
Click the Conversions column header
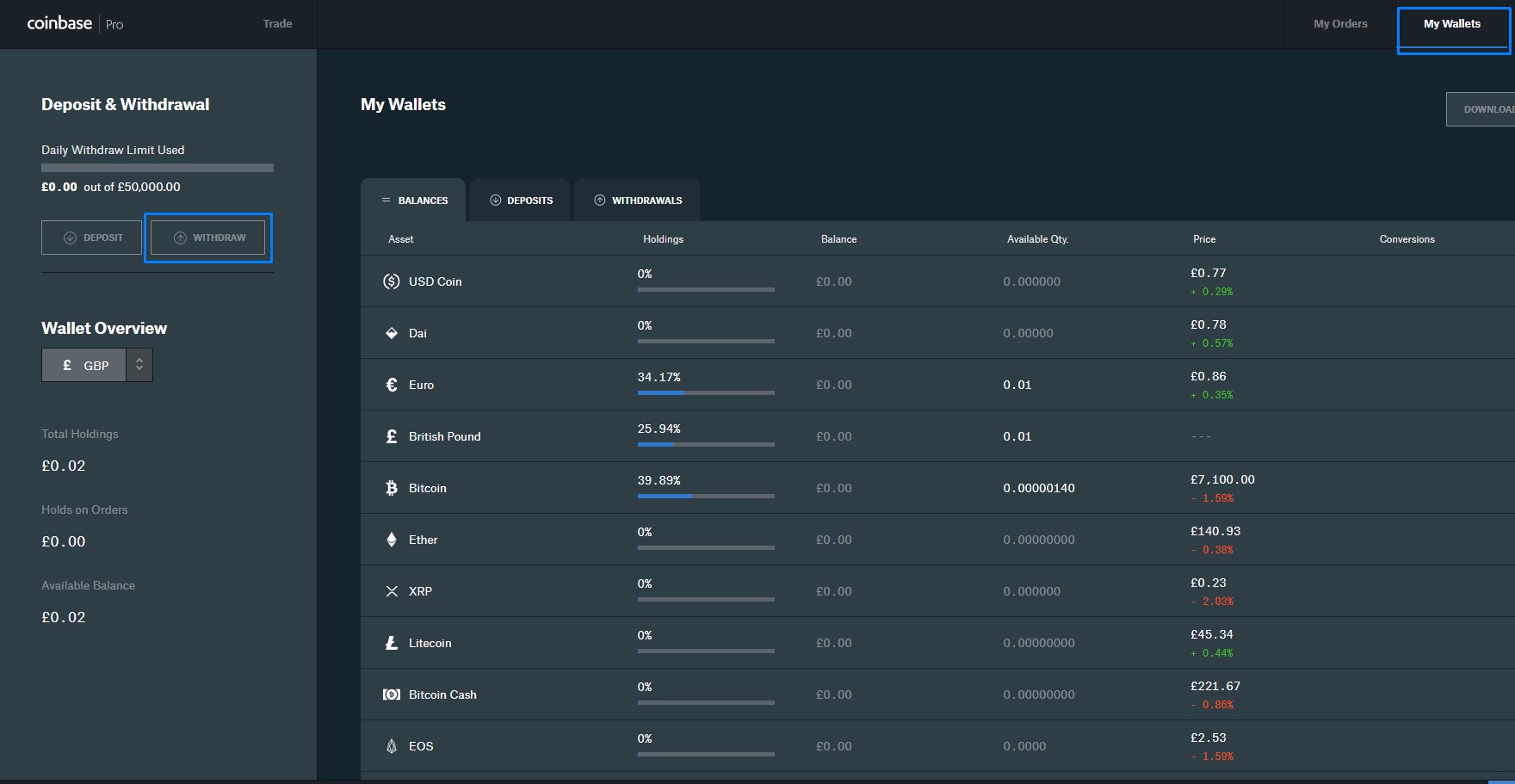(1407, 239)
